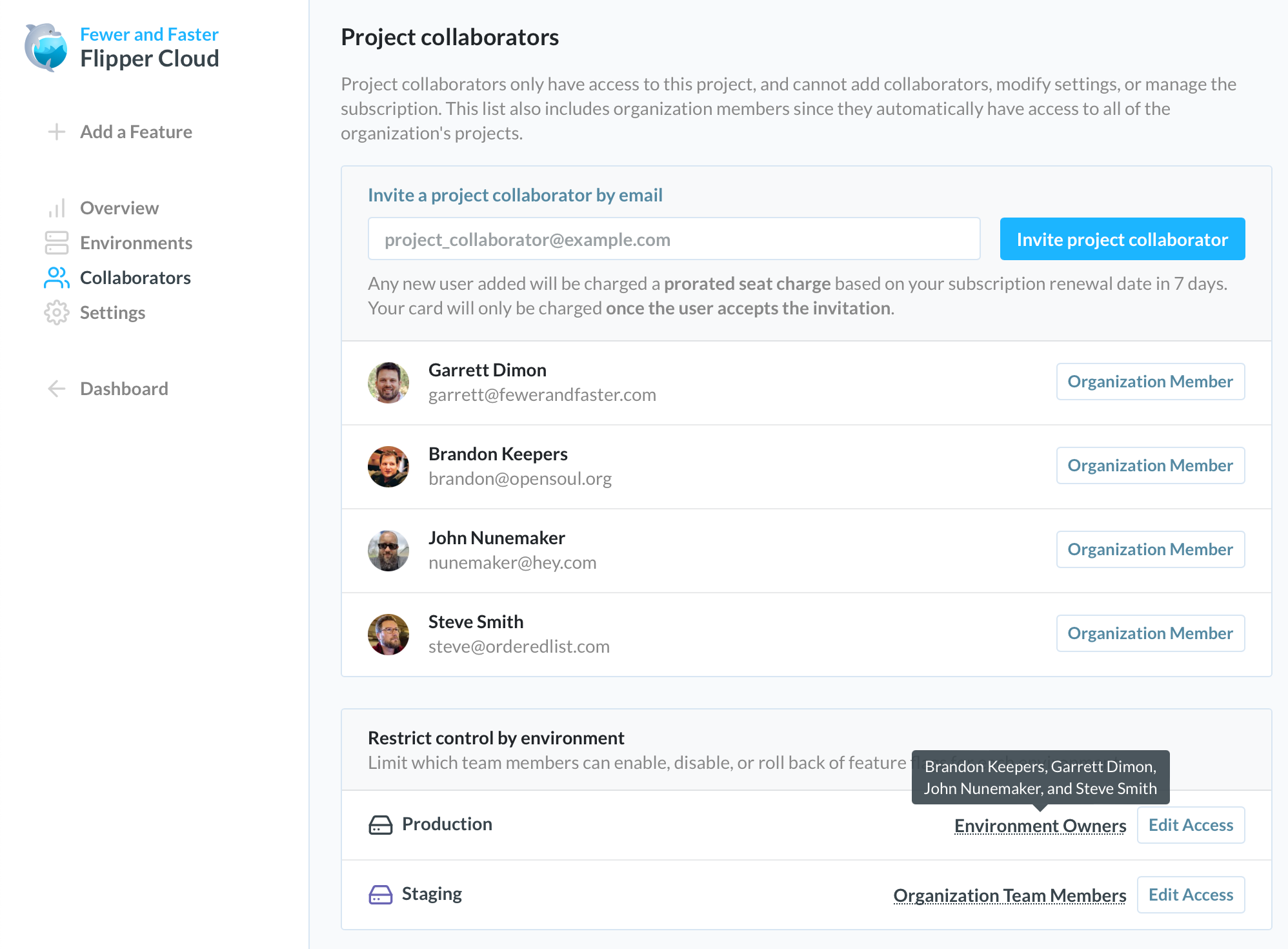Click the back arrow next to Dashboard

(55, 388)
